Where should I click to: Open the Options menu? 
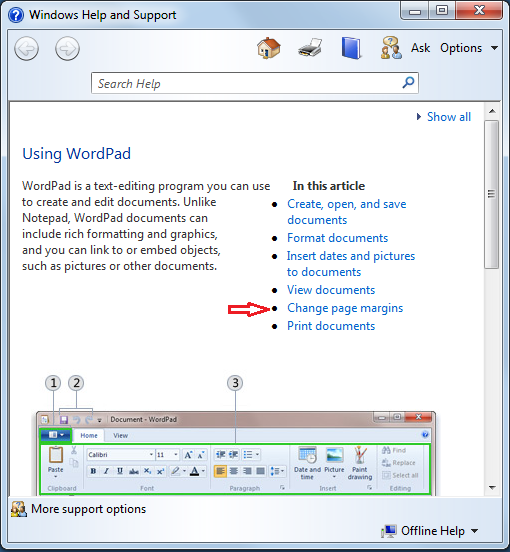(468, 48)
